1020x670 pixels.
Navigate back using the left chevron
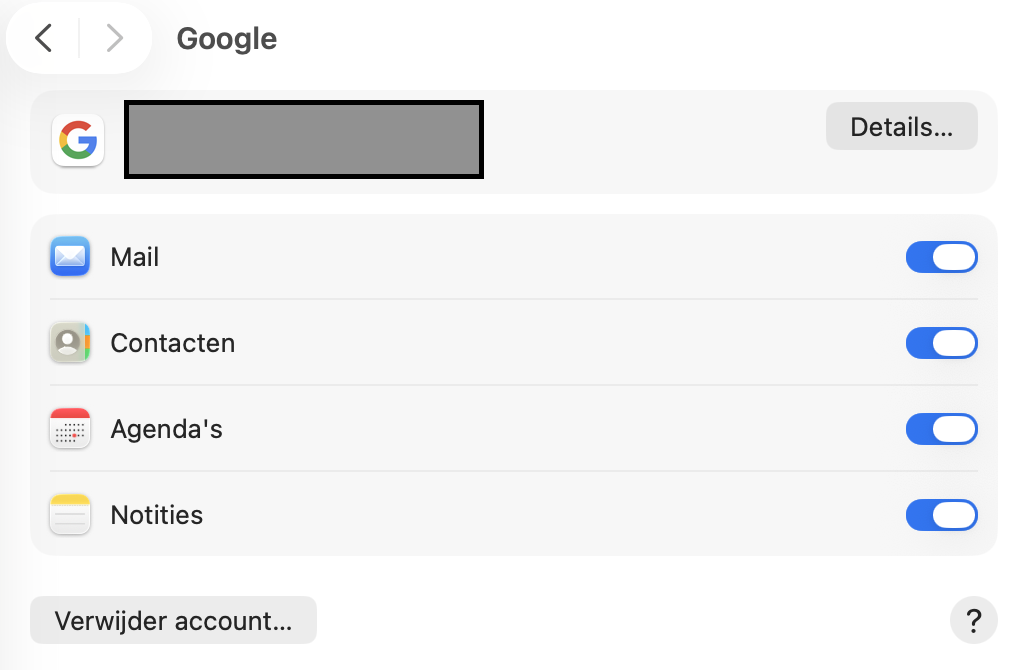coord(44,37)
